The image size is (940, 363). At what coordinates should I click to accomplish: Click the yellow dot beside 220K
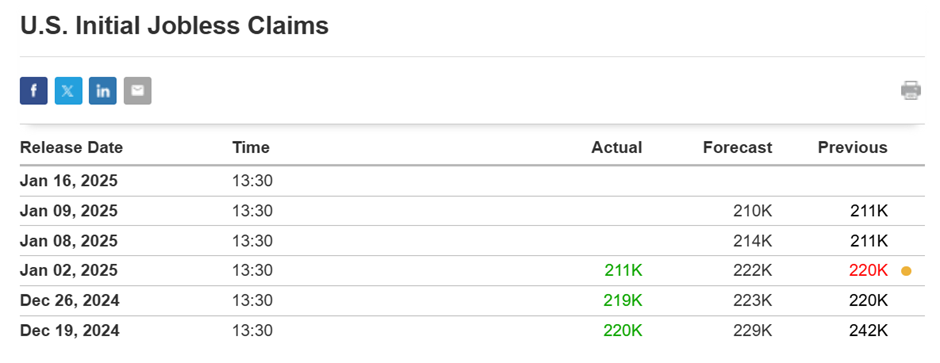(906, 271)
